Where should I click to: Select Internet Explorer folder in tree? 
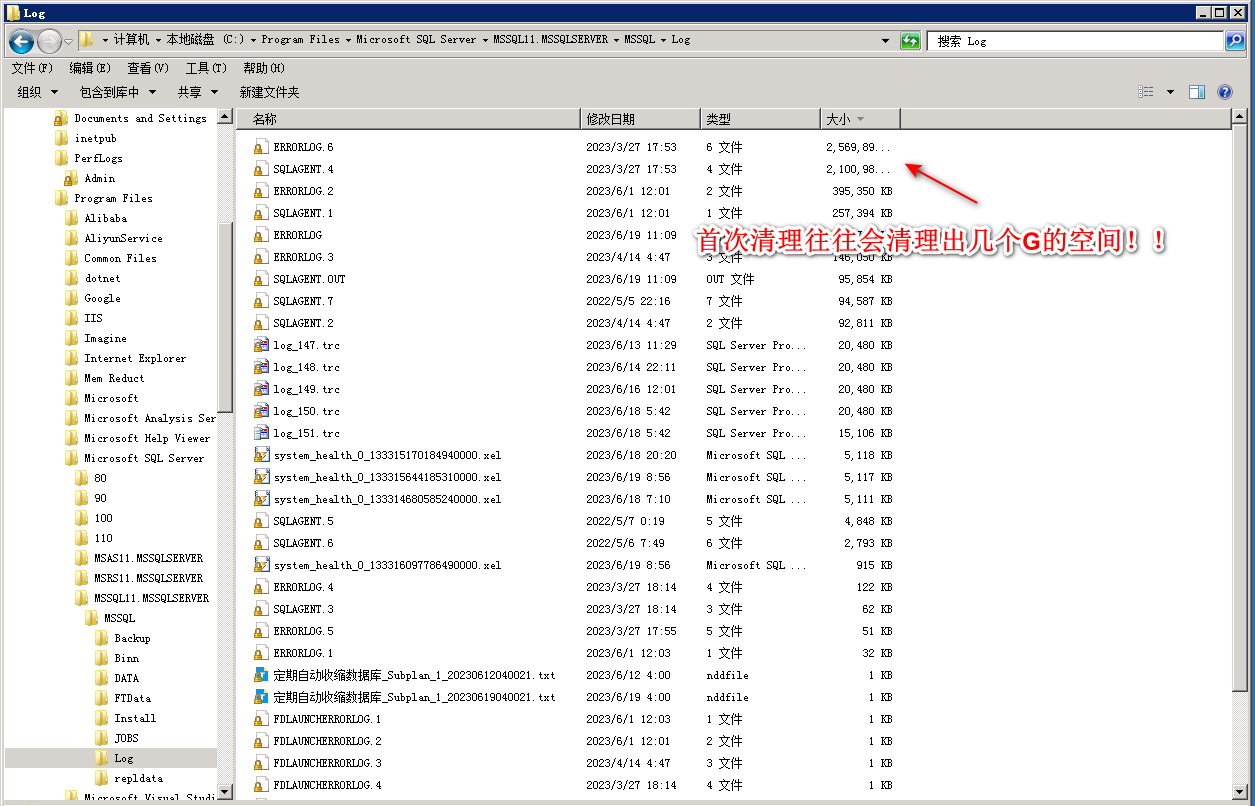[x=135, y=358]
